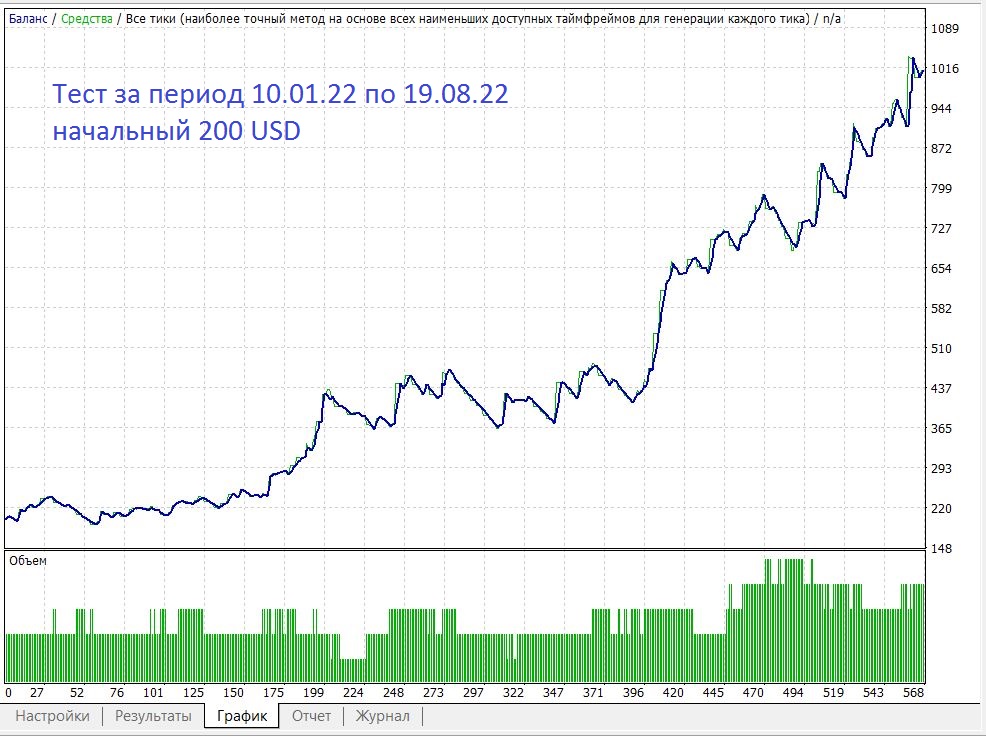Screen dimensions: 986x737
Task: Click trade number 322 on bottom axis
Action: [x=513, y=692]
